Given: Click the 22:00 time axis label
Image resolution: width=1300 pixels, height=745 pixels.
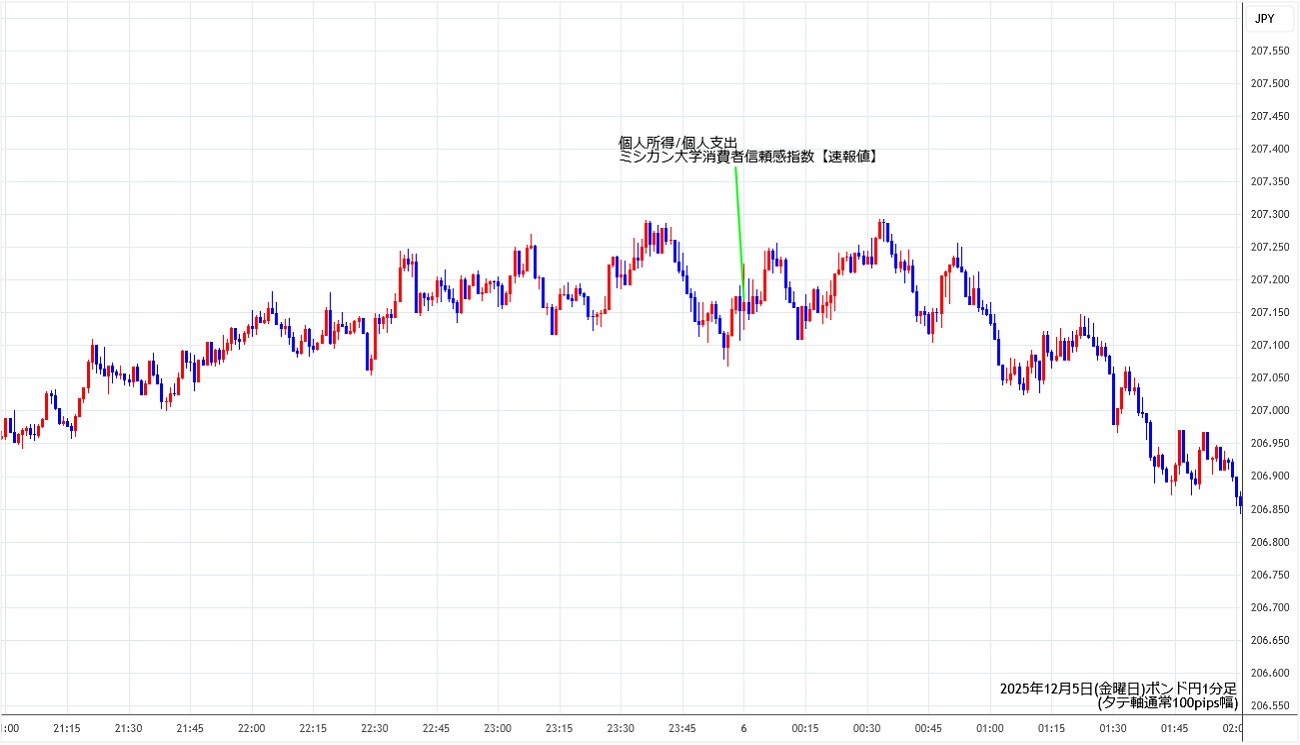Looking at the screenshot, I should [x=251, y=728].
